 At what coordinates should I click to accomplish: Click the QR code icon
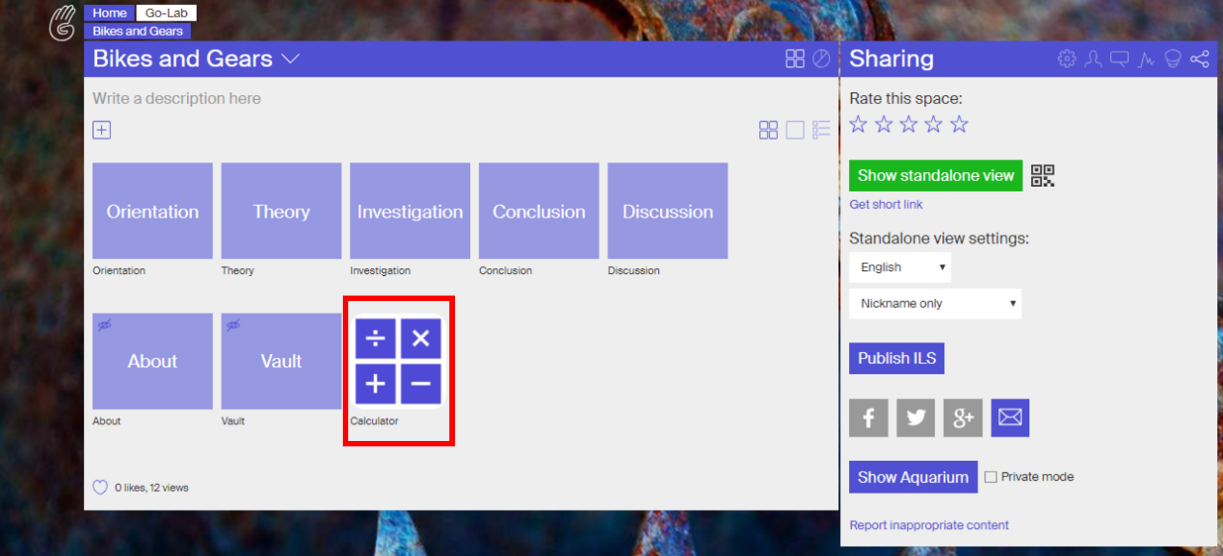1043,176
